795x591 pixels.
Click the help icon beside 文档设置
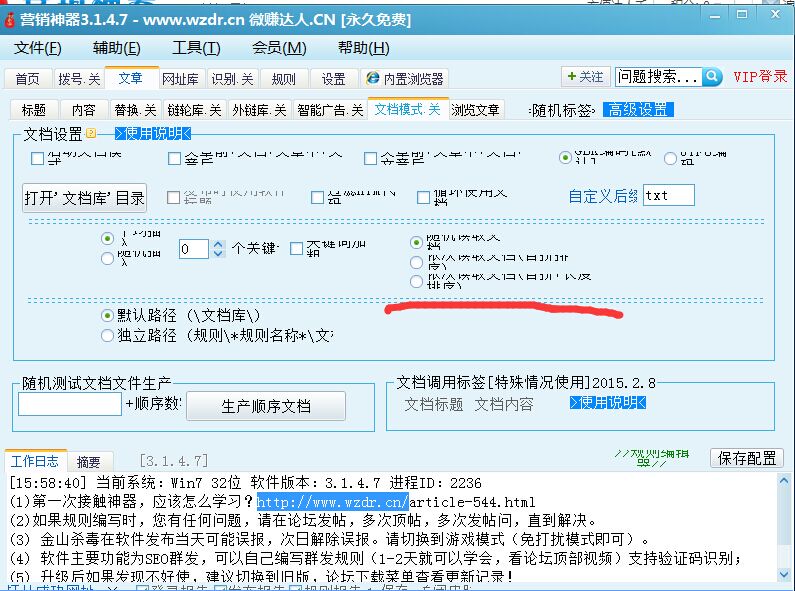click(91, 134)
